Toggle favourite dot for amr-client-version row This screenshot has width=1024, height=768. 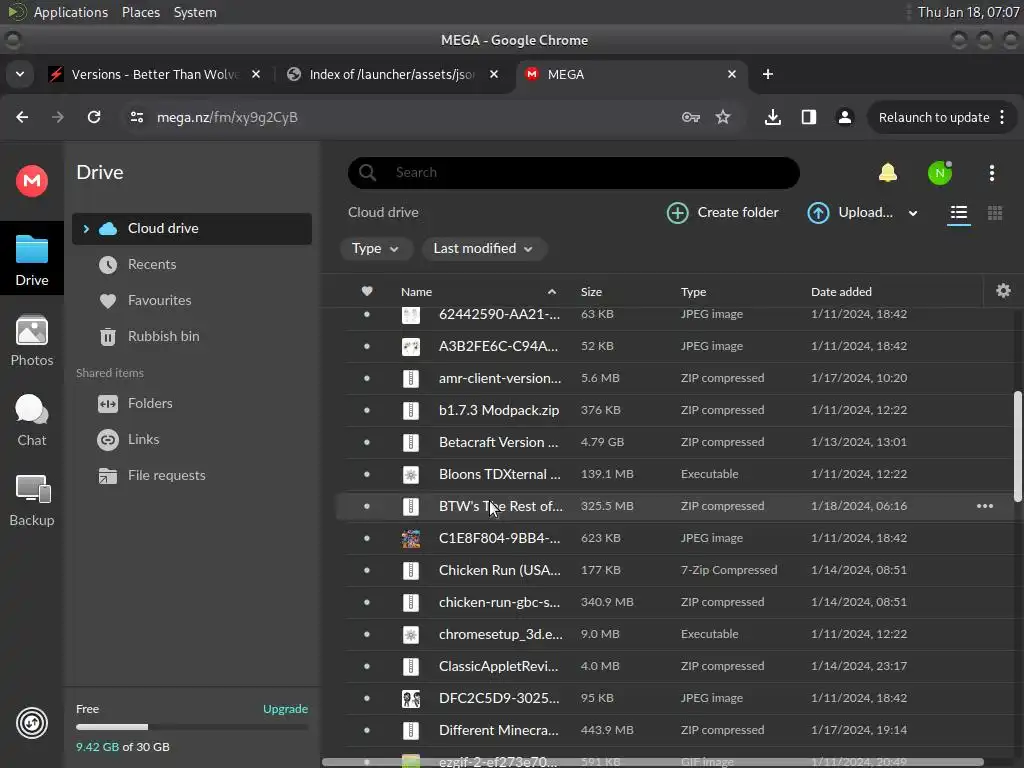coord(367,378)
